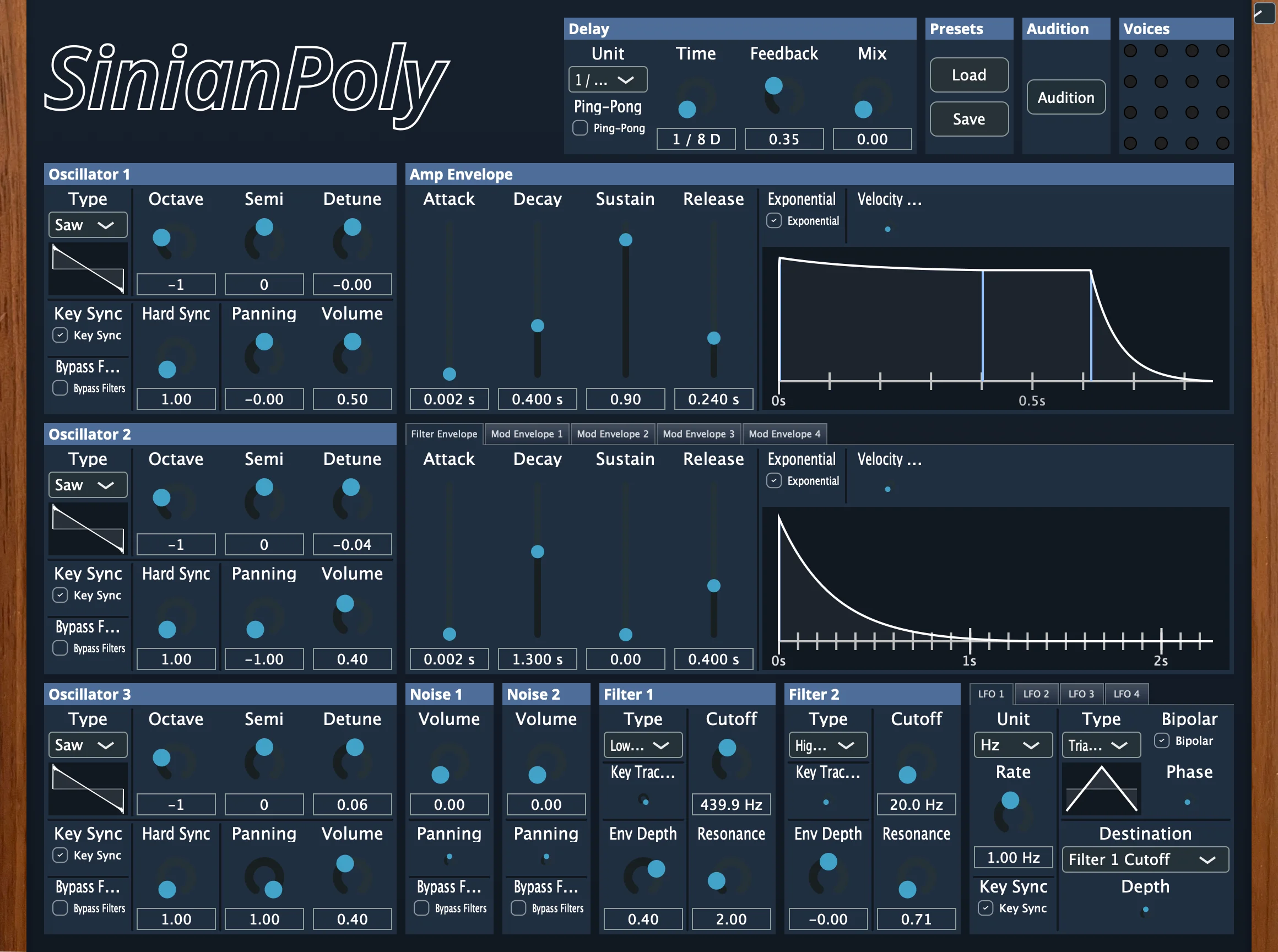
Task: Click the Filter Envelope Release slider
Action: pyautogui.click(x=713, y=560)
